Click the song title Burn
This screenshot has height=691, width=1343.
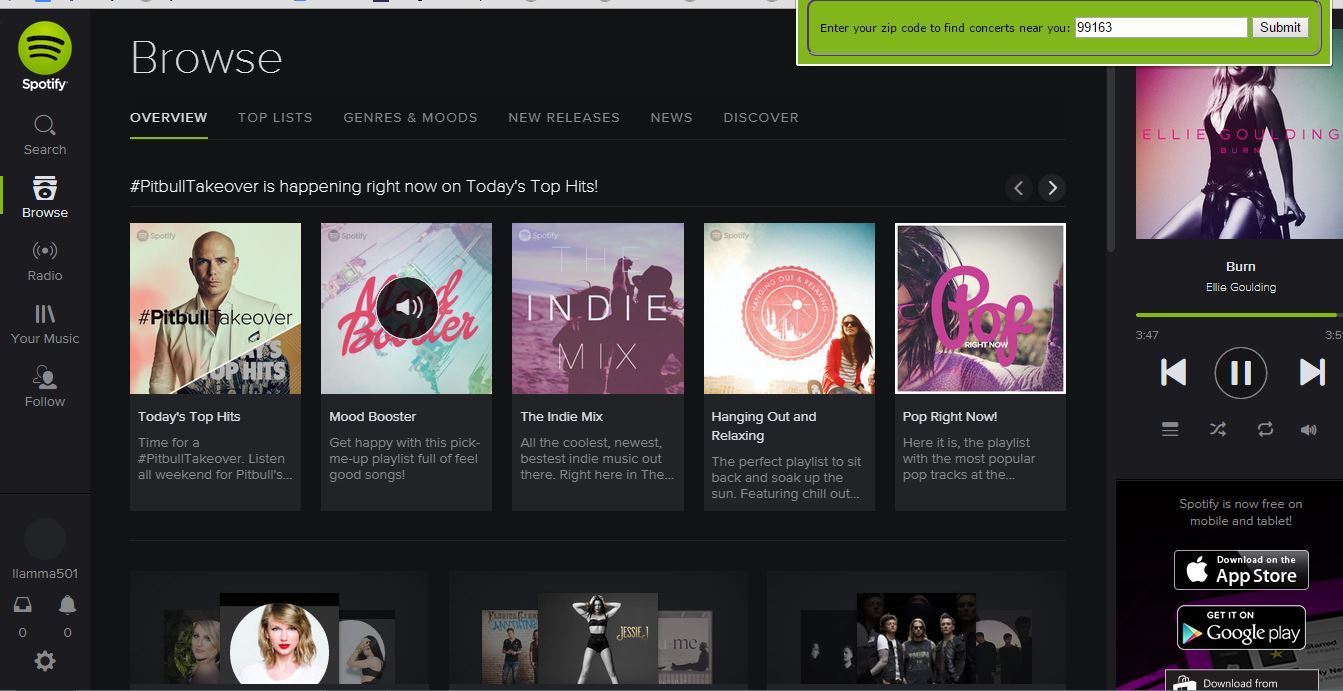click(1240, 266)
